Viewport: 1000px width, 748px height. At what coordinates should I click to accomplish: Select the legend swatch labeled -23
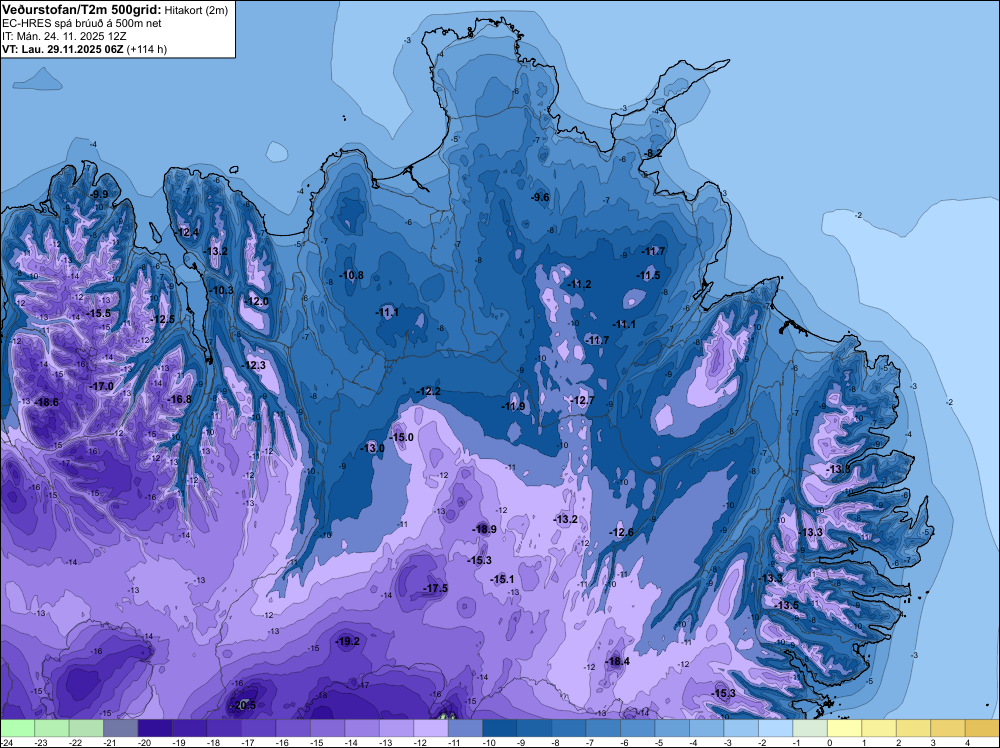pyautogui.click(x=52, y=729)
